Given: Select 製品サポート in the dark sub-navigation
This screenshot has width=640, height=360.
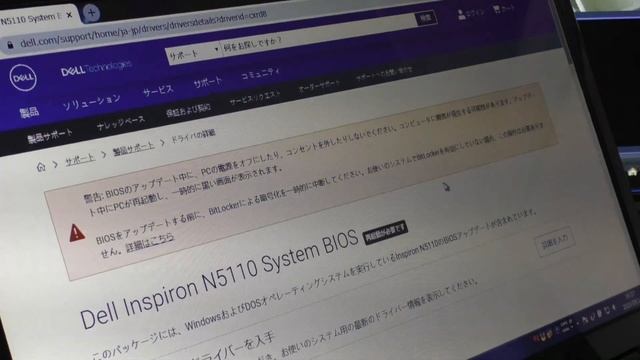Looking at the screenshot, I should [x=50, y=136].
